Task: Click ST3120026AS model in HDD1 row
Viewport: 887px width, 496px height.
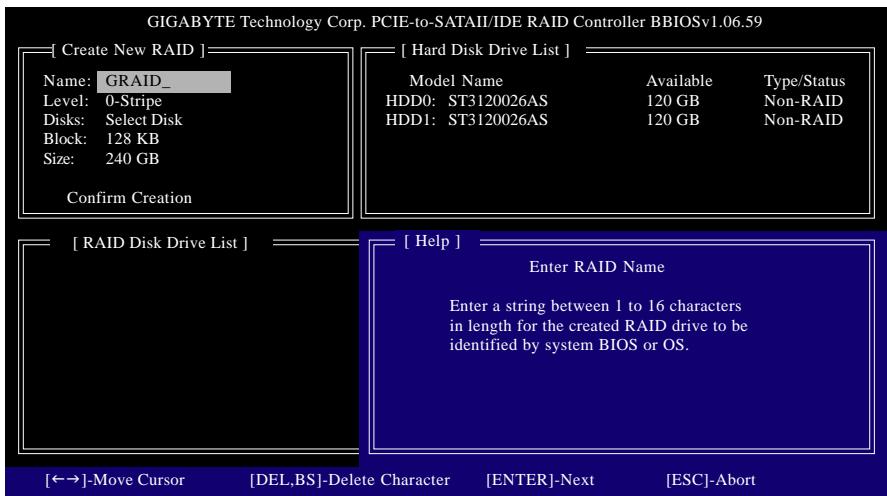Action: (498, 120)
